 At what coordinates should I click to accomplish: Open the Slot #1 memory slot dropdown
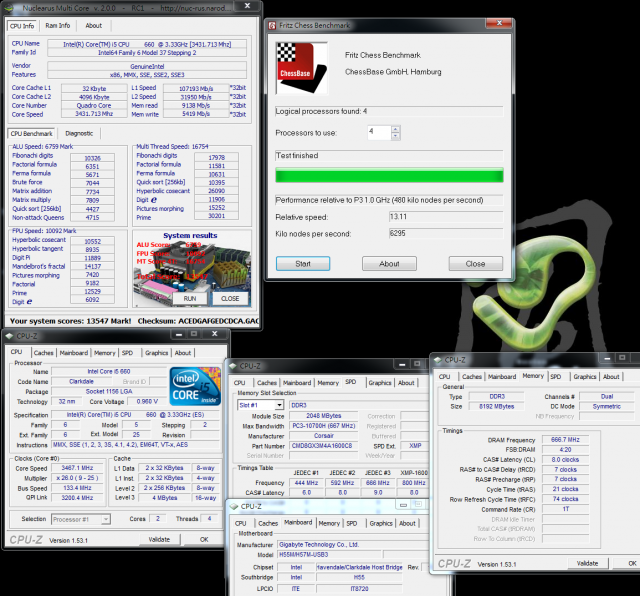pos(279,405)
